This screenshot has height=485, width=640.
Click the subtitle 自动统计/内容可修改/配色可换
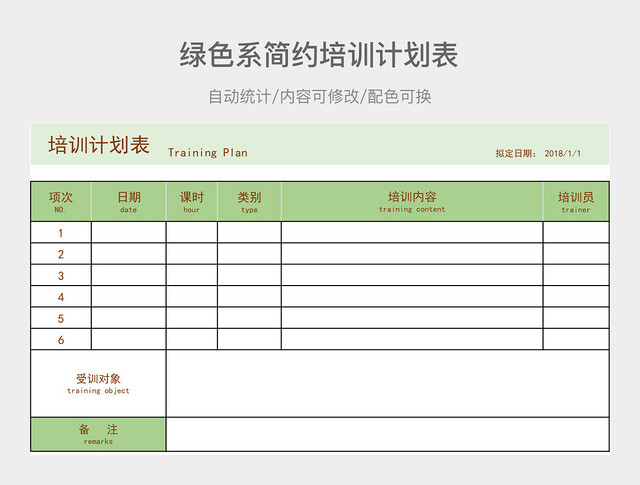click(320, 97)
